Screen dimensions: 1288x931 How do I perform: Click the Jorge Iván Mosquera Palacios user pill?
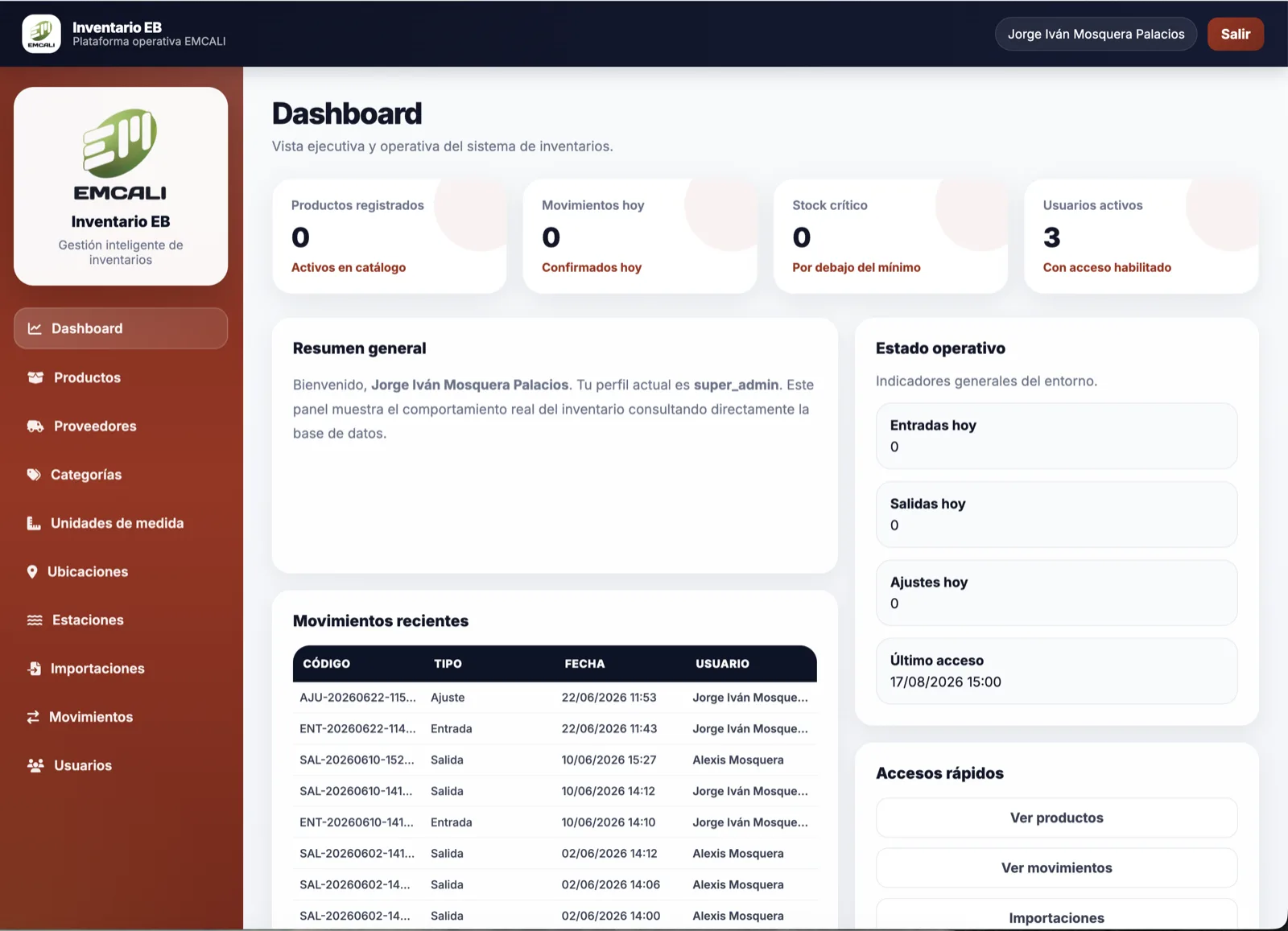(1096, 34)
